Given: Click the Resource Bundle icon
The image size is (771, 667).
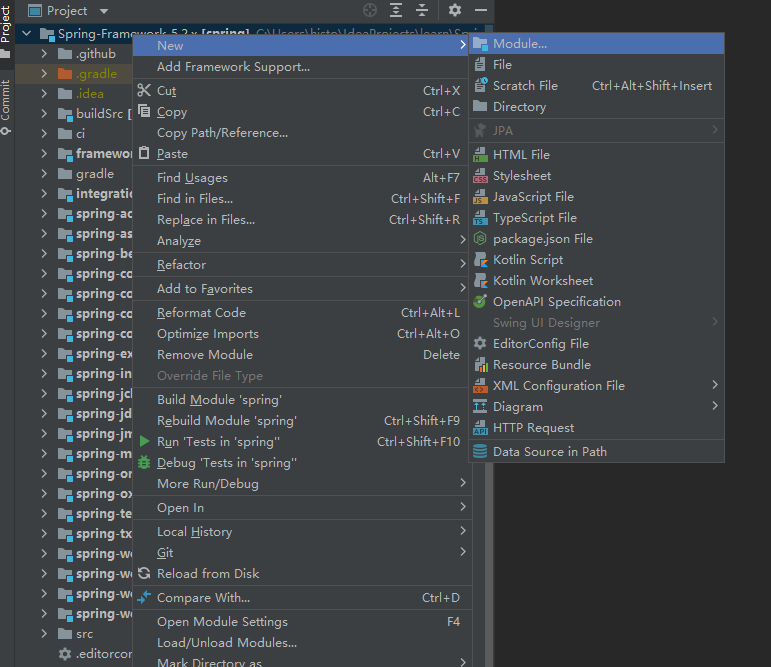Looking at the screenshot, I should (x=480, y=364).
